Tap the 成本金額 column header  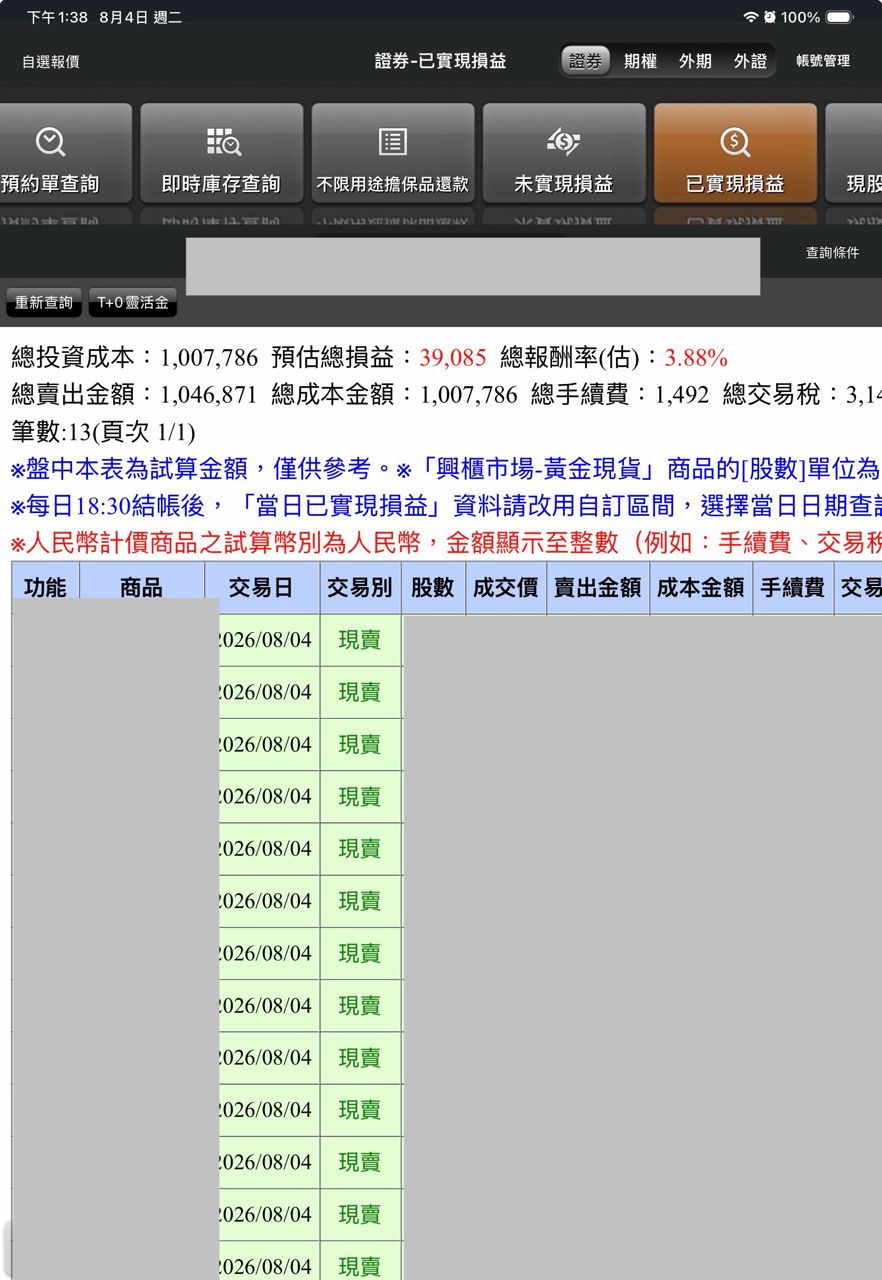tap(701, 588)
